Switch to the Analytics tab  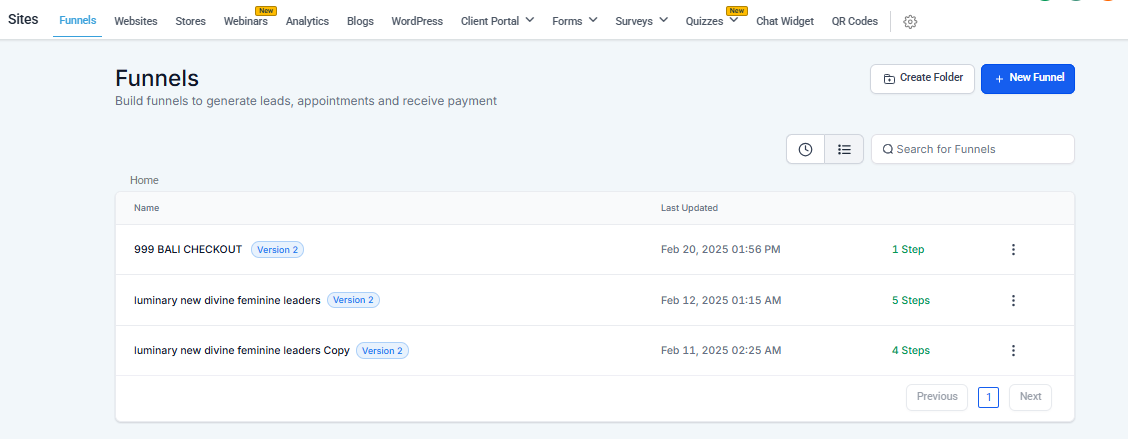pyautogui.click(x=307, y=21)
